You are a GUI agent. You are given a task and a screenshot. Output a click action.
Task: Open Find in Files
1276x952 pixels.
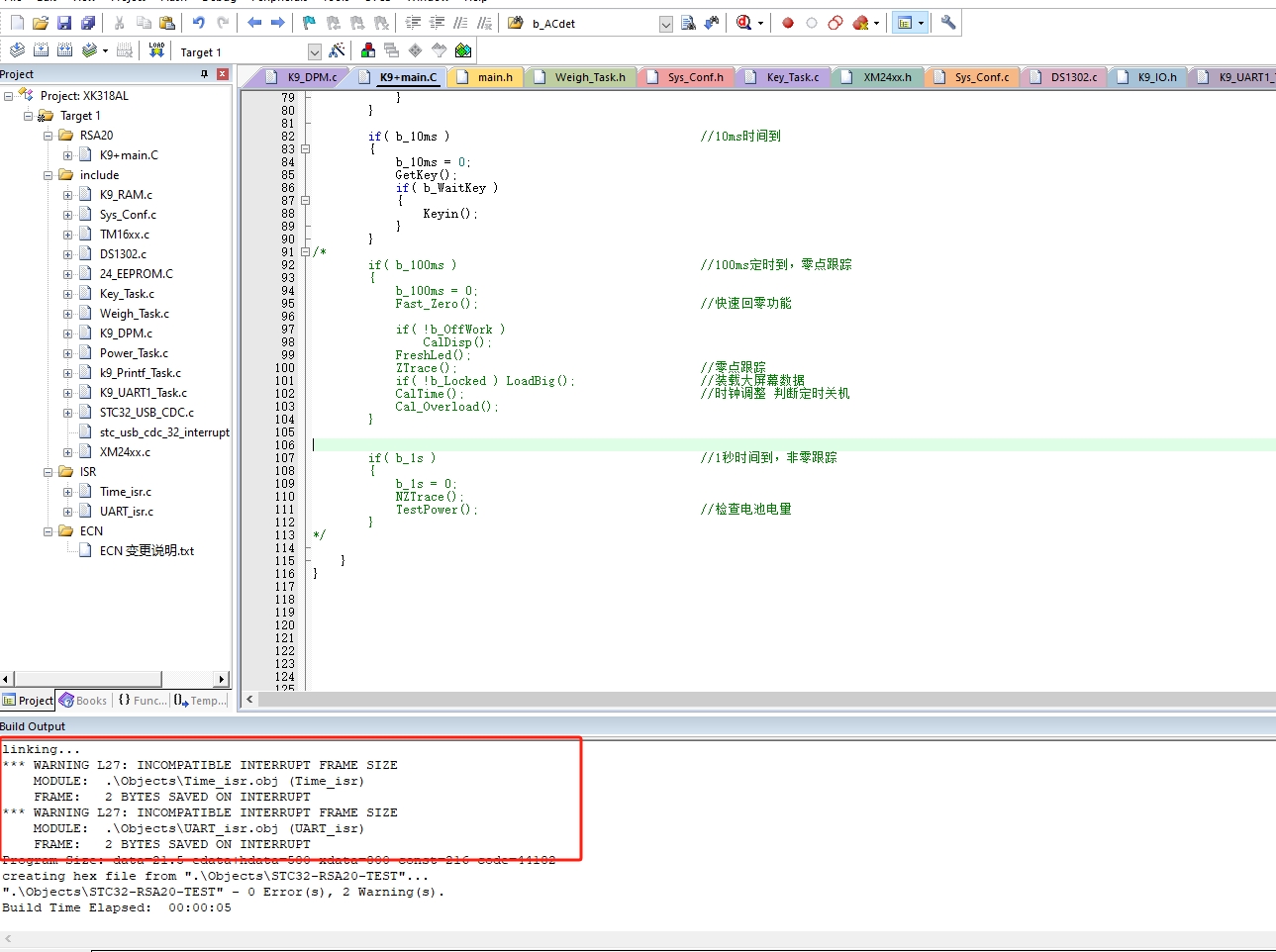tap(515, 23)
